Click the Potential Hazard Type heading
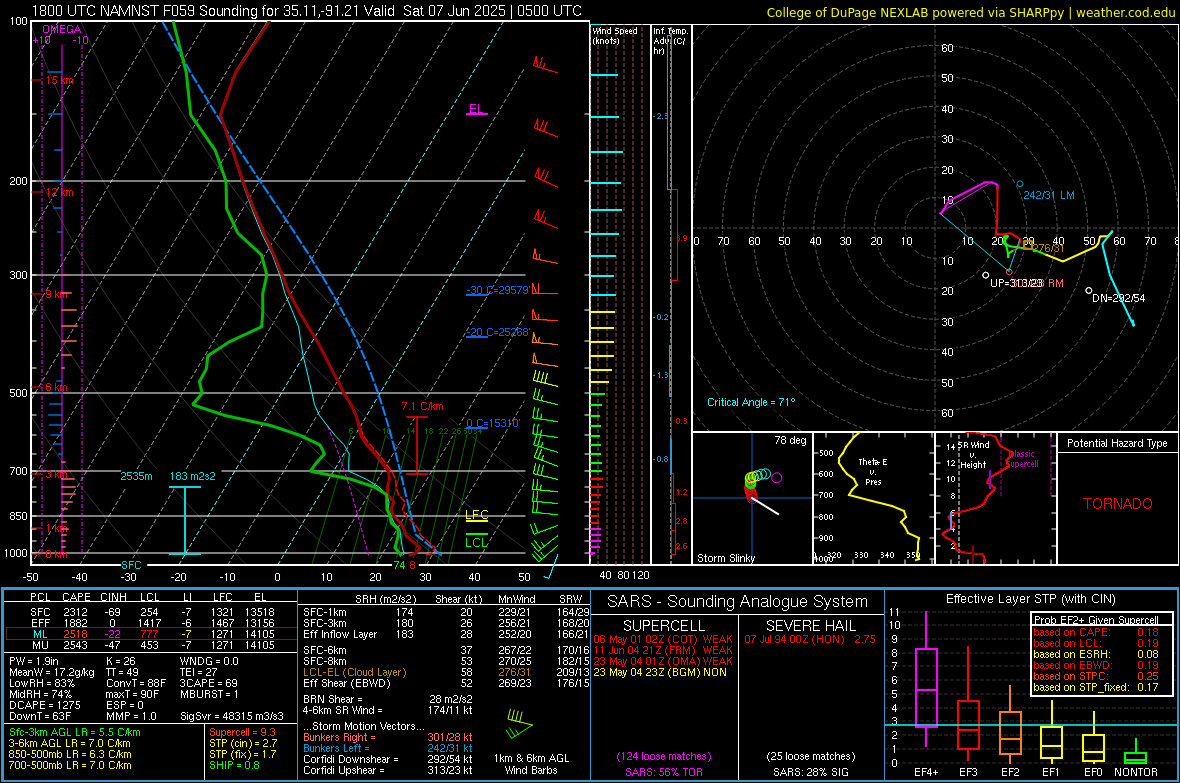This screenshot has width=1180, height=783. coord(1117,443)
